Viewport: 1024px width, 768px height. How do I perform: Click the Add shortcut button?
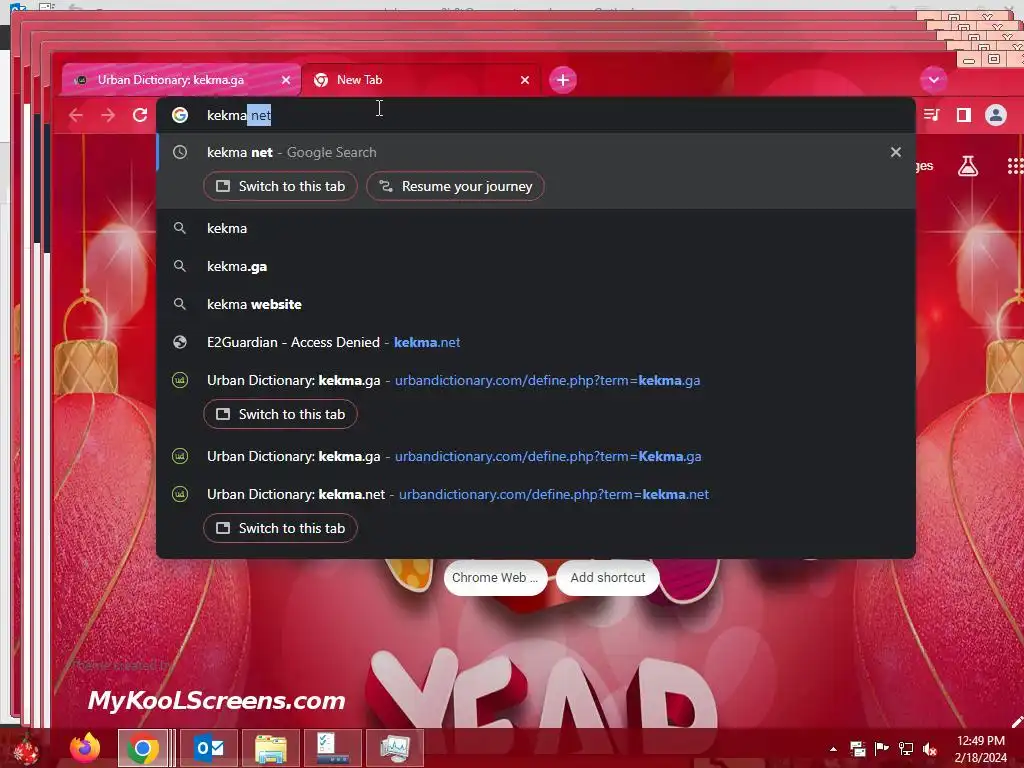[607, 578]
